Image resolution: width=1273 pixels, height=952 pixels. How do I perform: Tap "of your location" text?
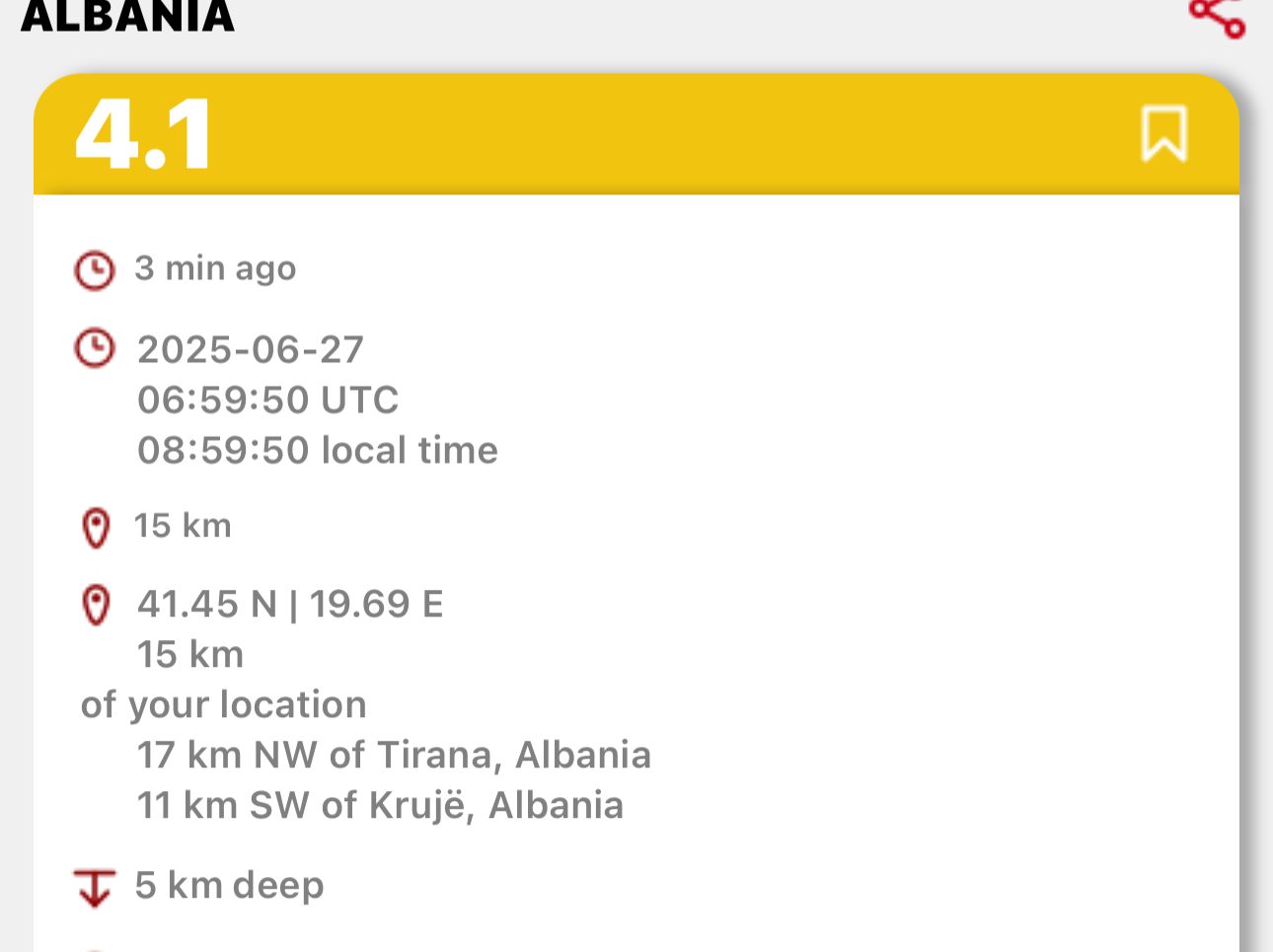point(224,704)
